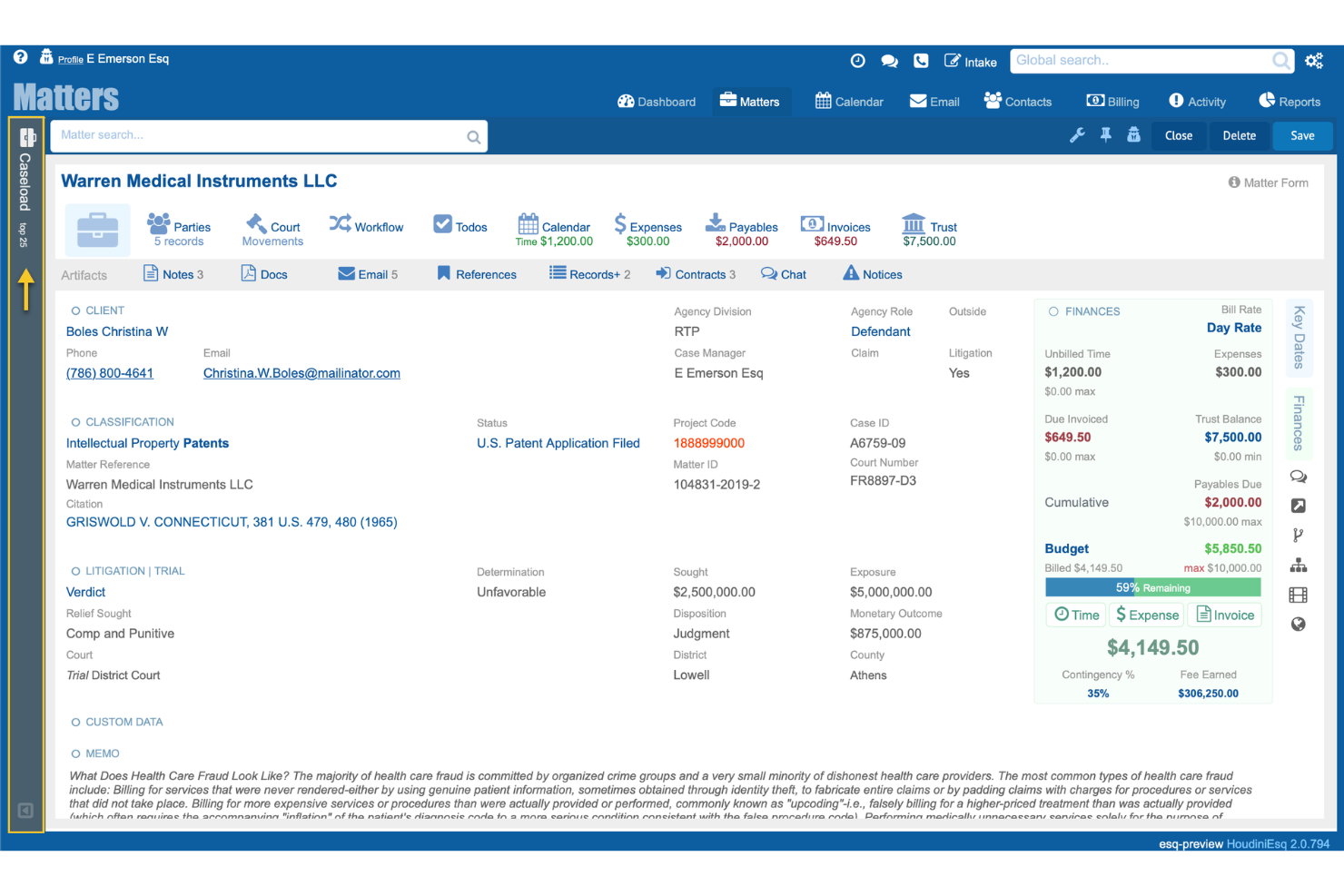
Task: Open Contacts section
Action: click(1018, 101)
